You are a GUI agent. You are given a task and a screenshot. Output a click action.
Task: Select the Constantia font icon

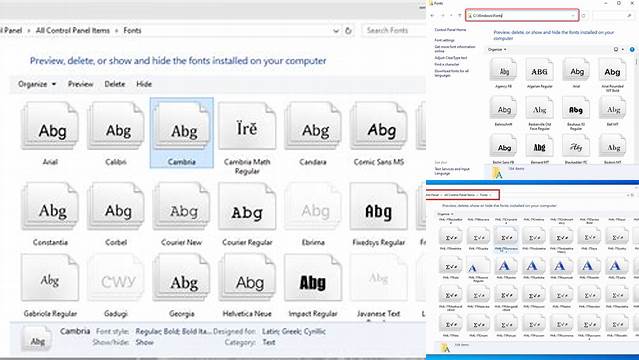click(x=51, y=207)
